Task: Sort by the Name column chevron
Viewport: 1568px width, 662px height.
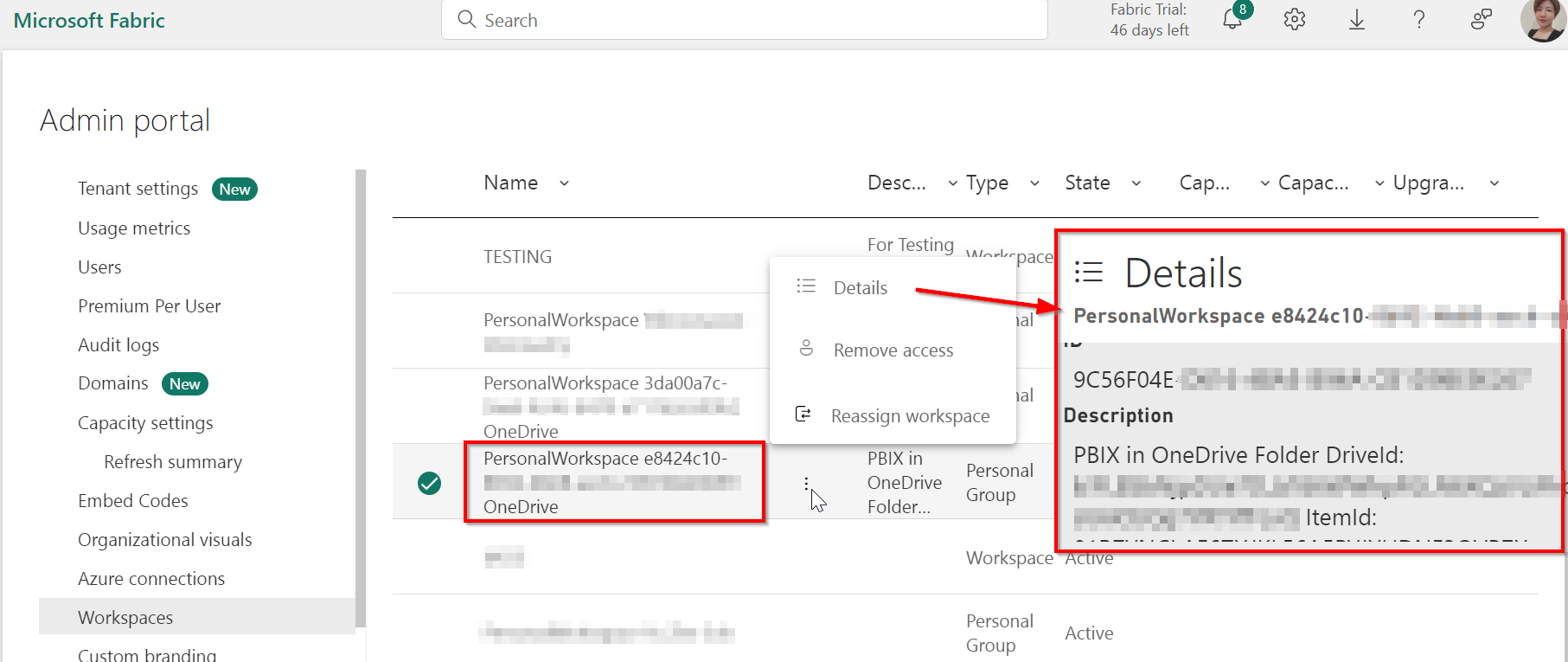Action: tap(564, 183)
